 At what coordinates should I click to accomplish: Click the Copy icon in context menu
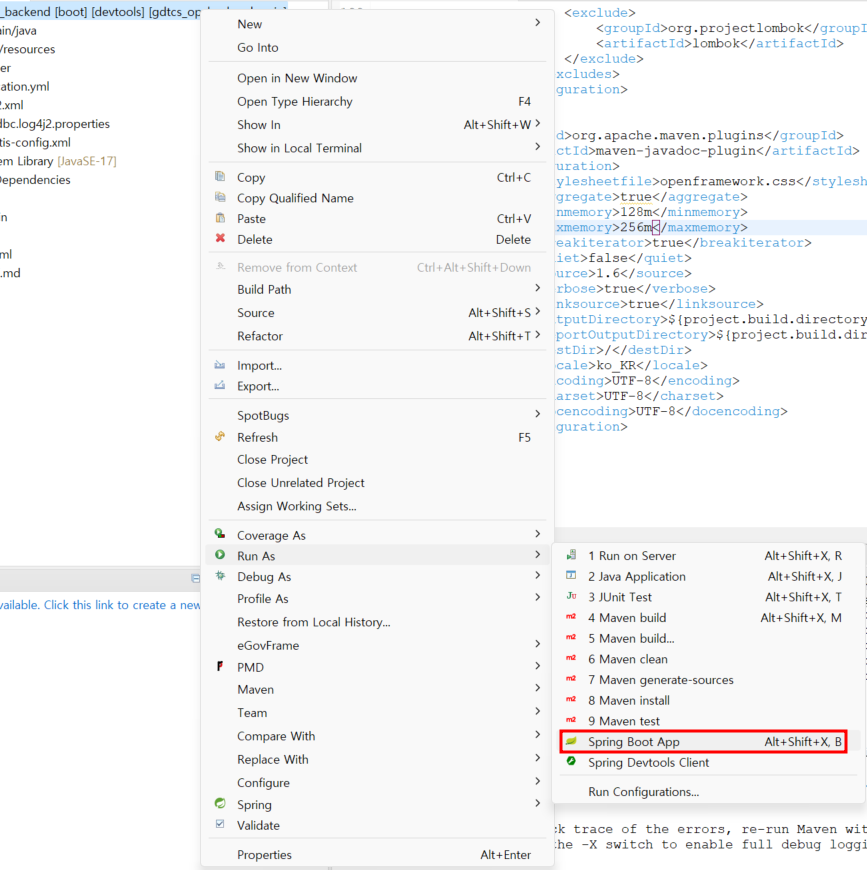(x=220, y=176)
